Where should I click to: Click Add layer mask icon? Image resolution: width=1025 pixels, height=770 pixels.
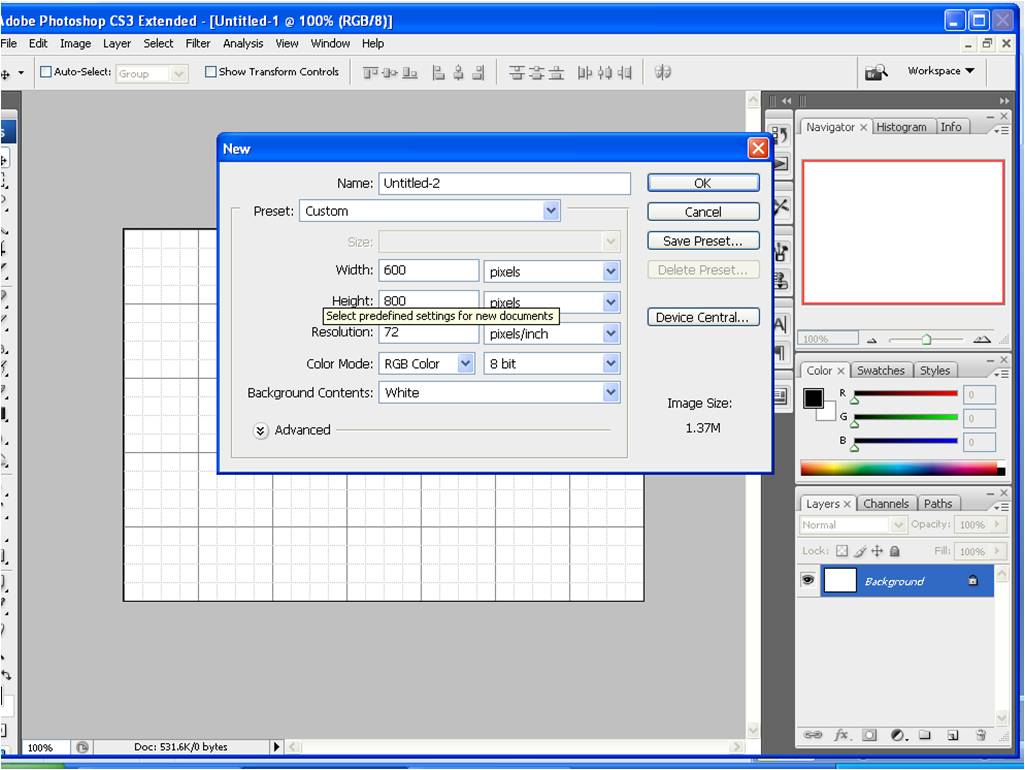tap(869, 735)
